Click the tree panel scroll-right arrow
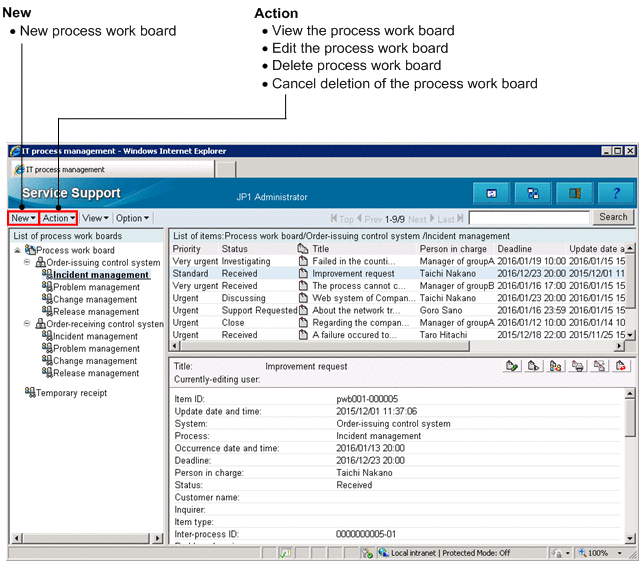Viewport: 643px width, 565px height. pos(158,538)
